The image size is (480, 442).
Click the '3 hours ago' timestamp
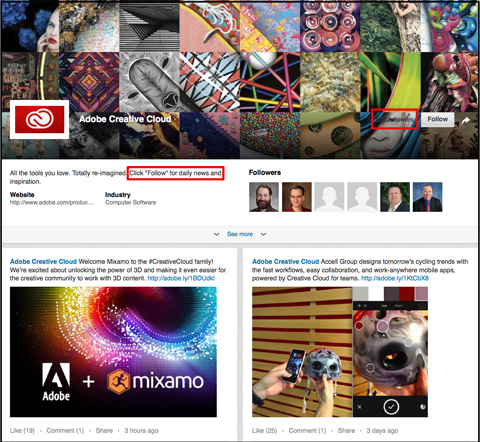(141, 430)
